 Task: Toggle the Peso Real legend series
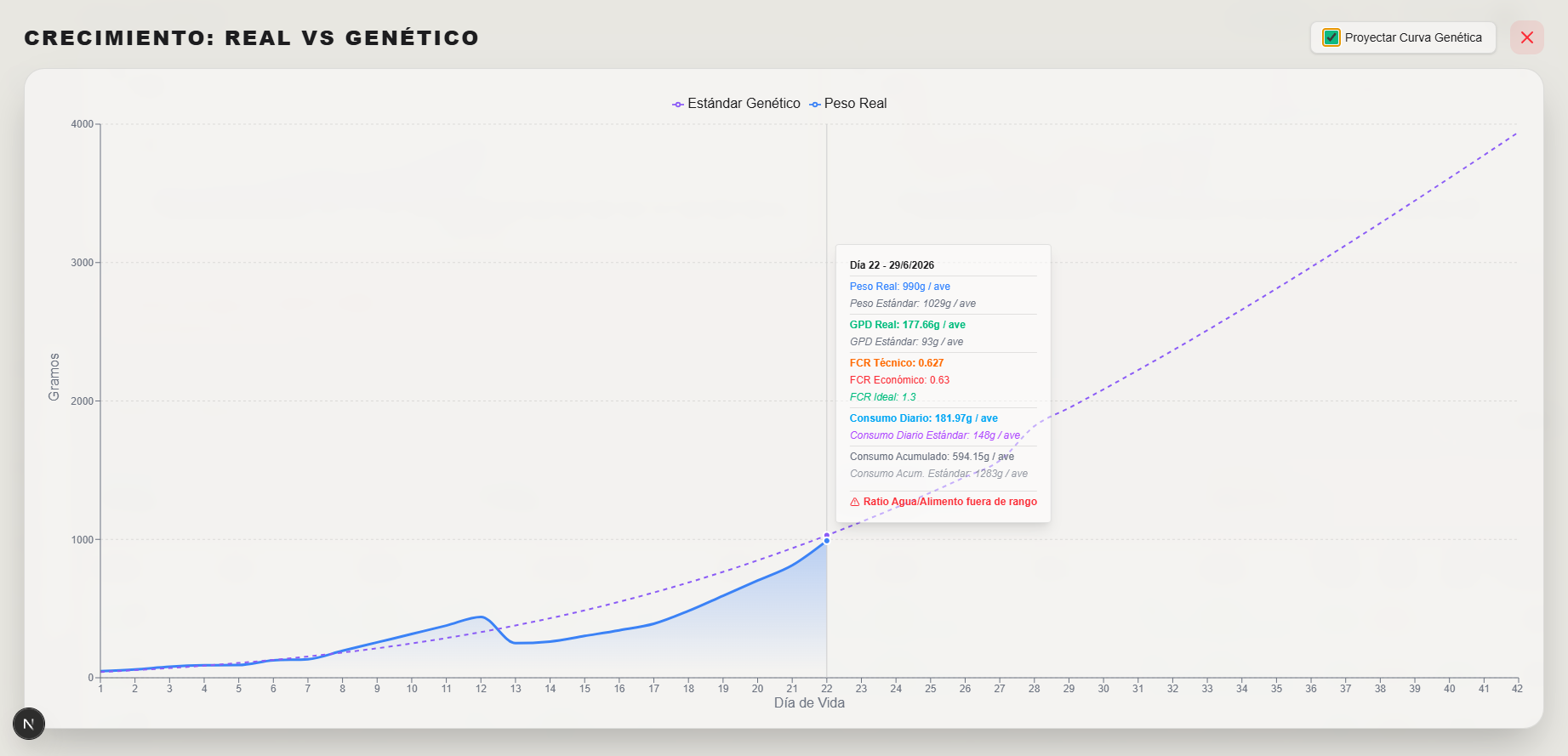click(x=848, y=104)
